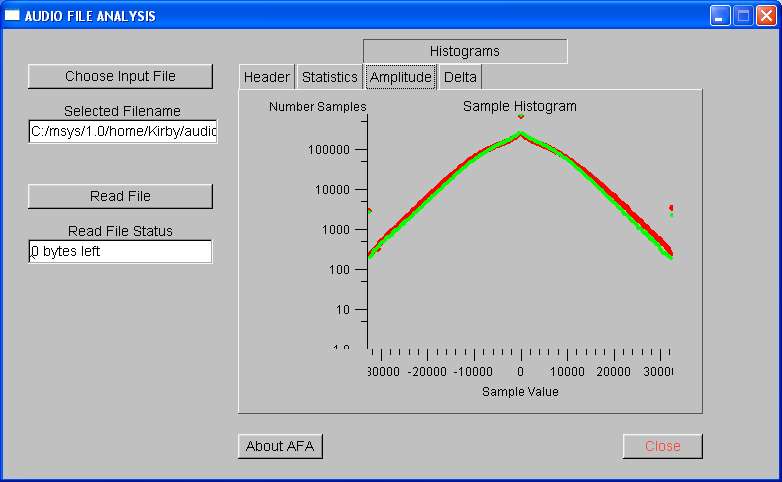
Task: Maximize the Audio File Analysis window
Action: 743,16
